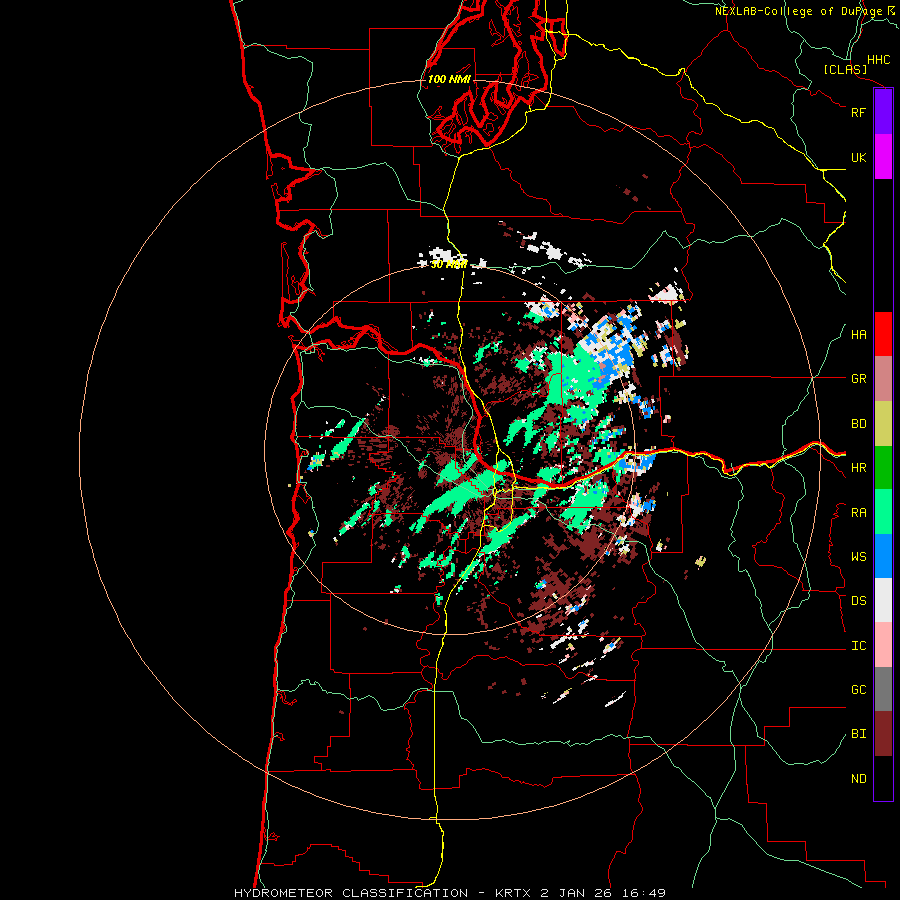The width and height of the screenshot is (900, 900).
Task: Click the GR legend label
Action: pos(858,379)
